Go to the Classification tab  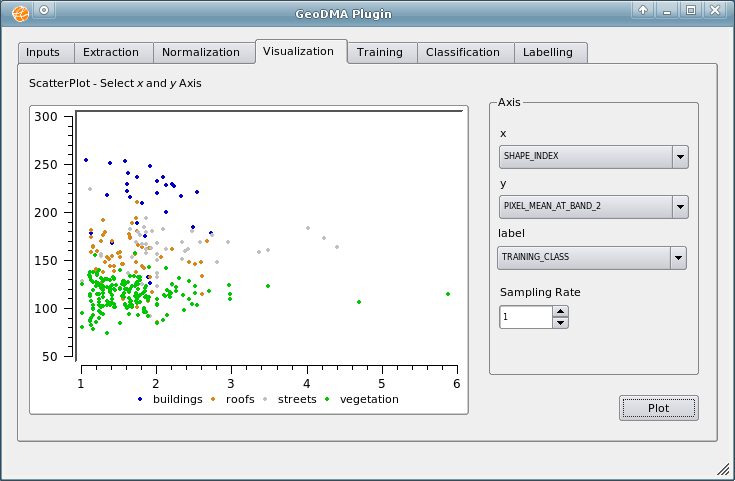point(462,52)
